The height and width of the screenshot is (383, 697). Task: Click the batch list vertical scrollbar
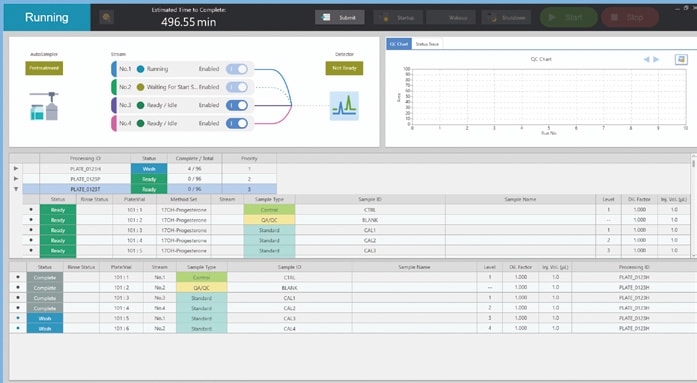tap(693, 206)
